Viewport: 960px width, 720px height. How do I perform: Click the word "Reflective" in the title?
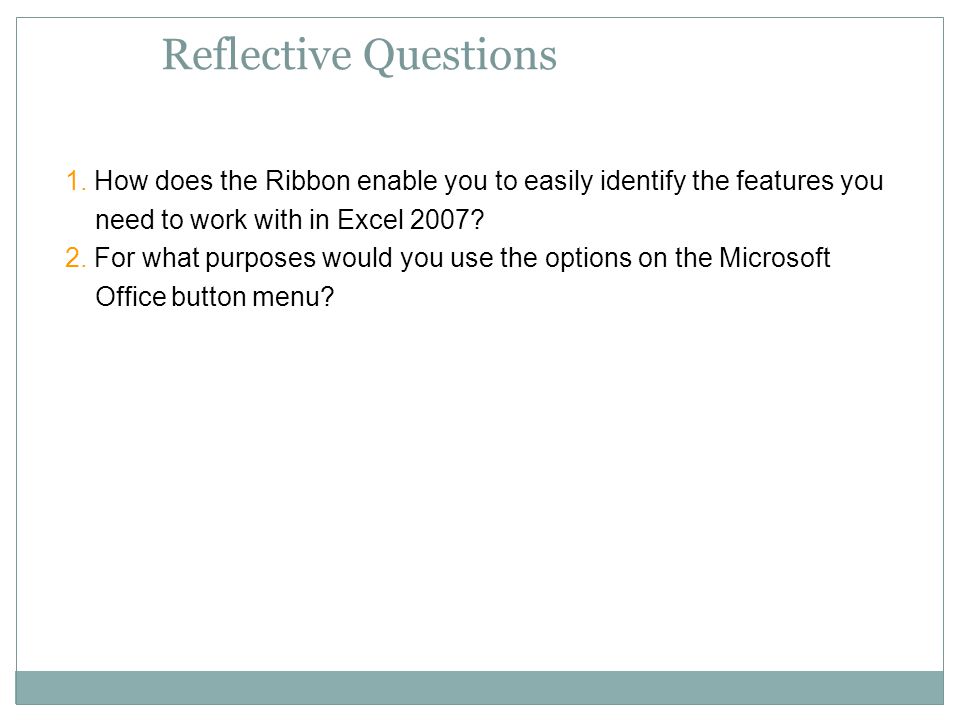[x=257, y=55]
